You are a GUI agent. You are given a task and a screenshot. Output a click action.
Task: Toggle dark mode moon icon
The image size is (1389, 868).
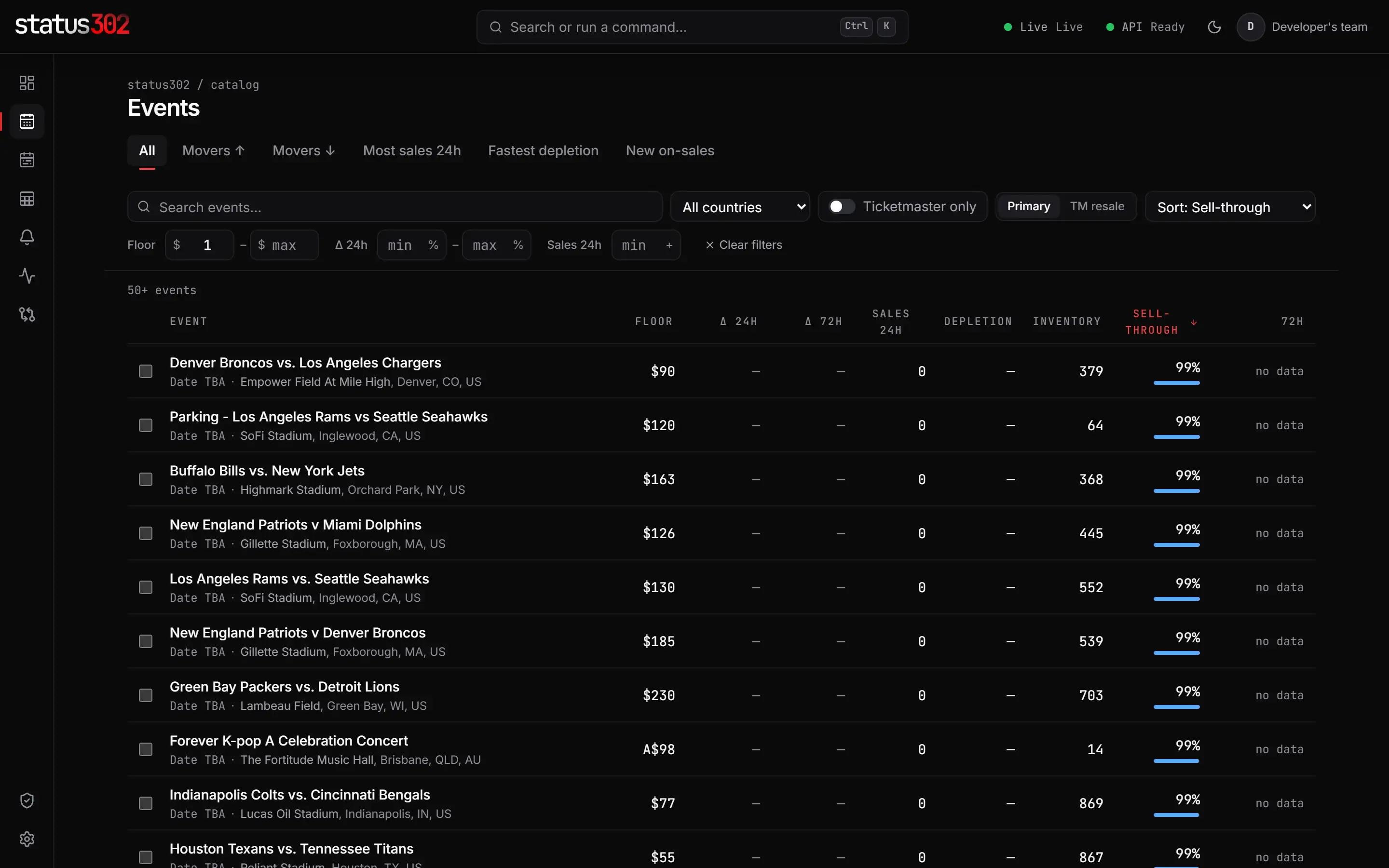1214,27
